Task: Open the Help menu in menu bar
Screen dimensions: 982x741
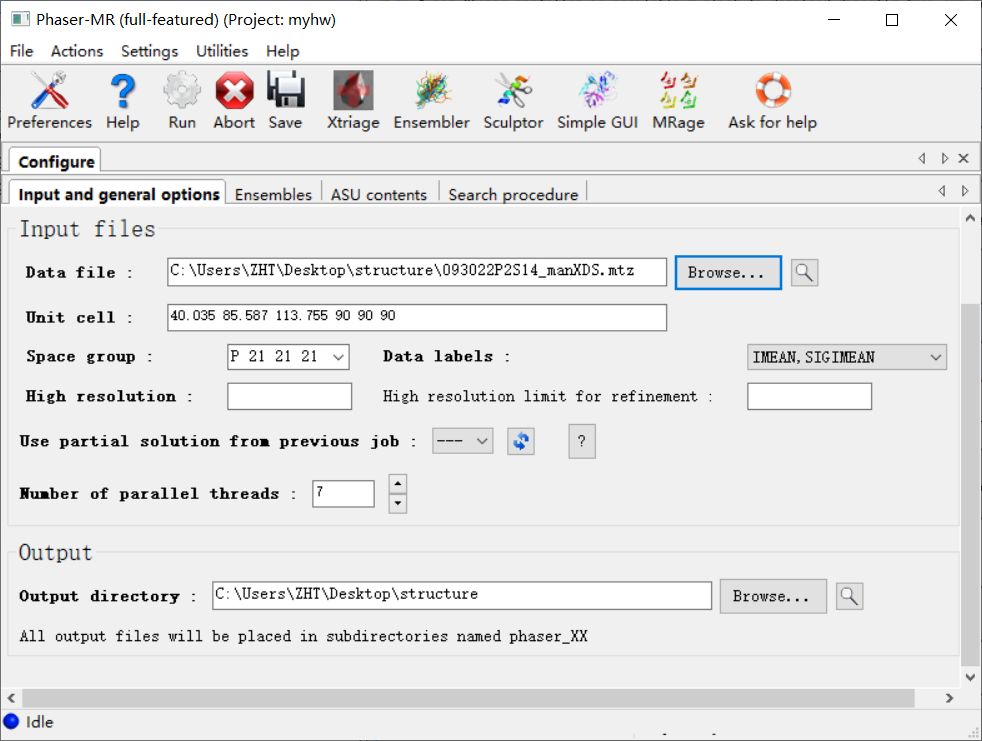Action: 282,51
